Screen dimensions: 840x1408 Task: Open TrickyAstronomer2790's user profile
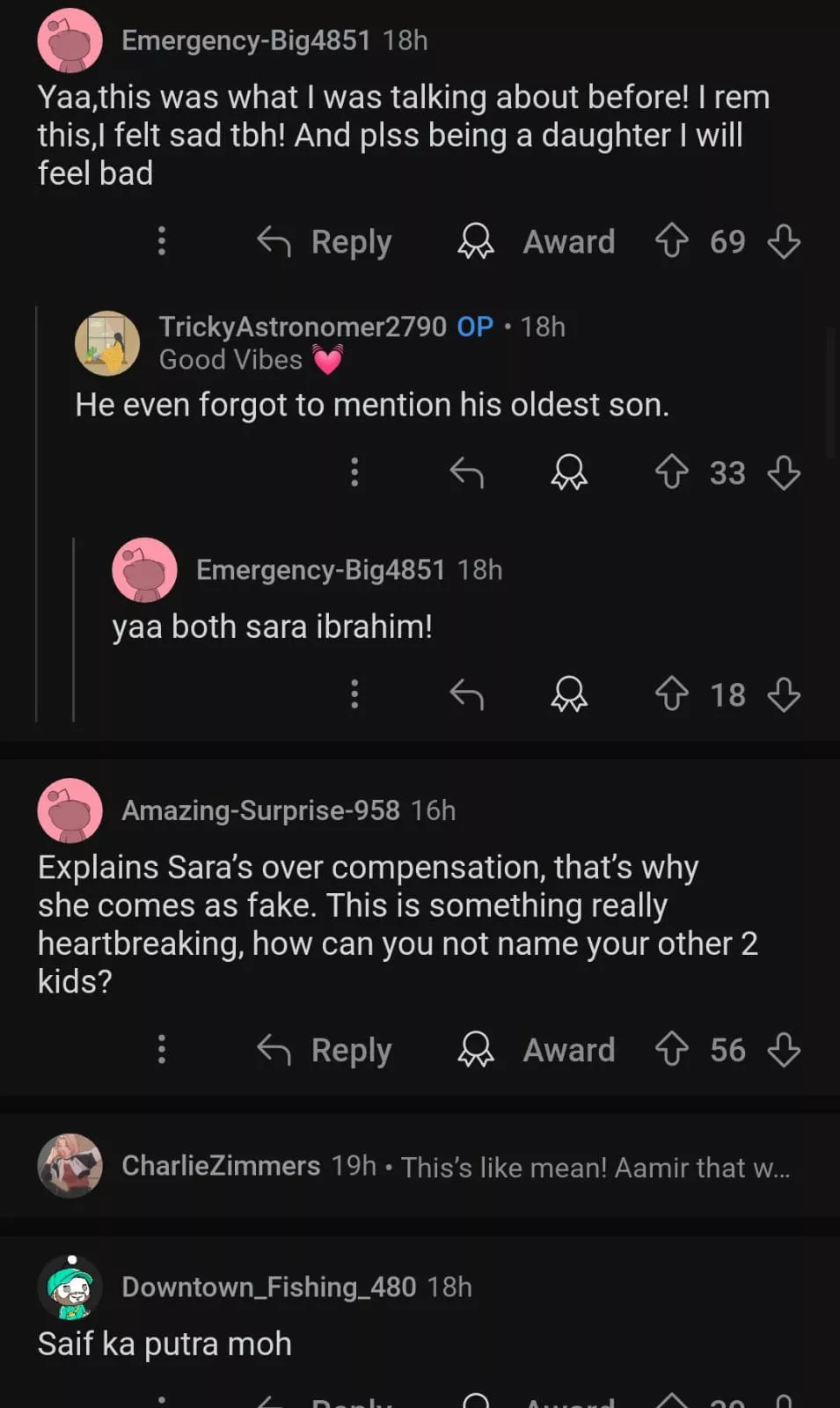point(303,326)
